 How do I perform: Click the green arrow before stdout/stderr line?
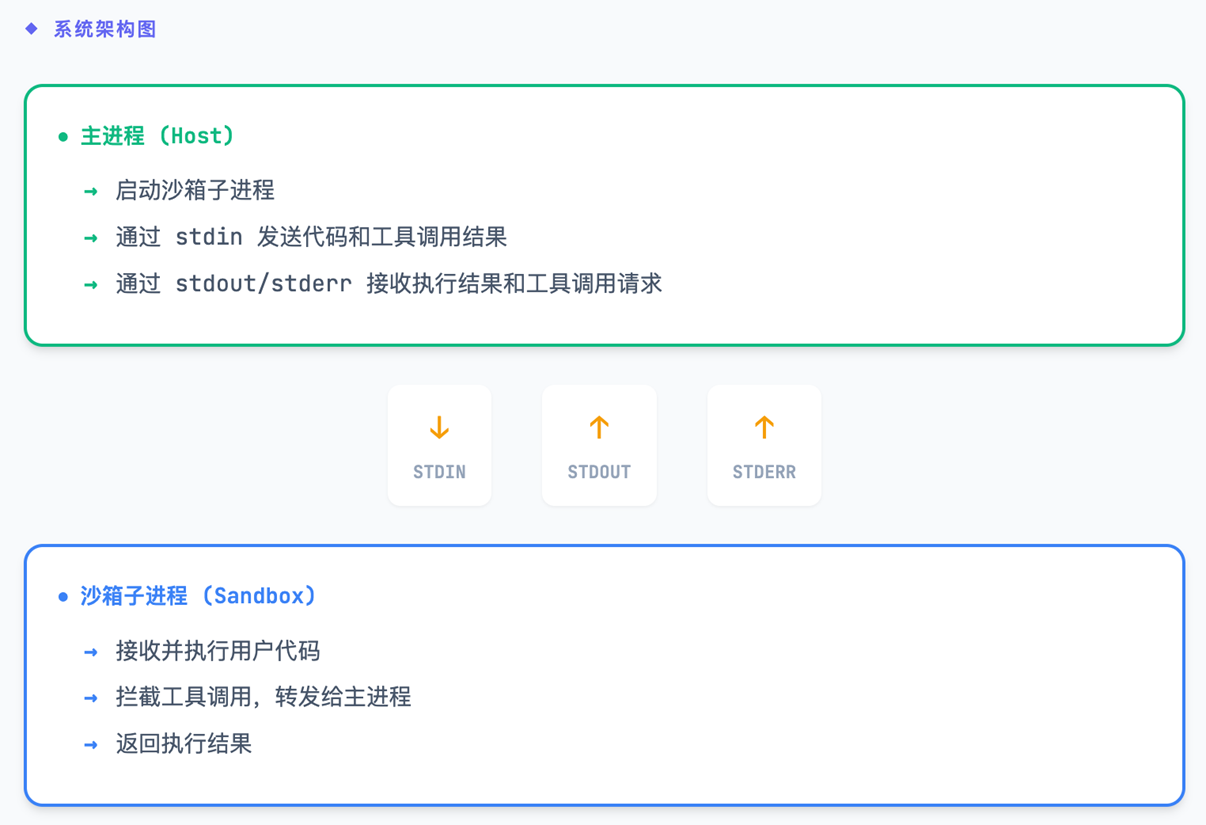(91, 285)
